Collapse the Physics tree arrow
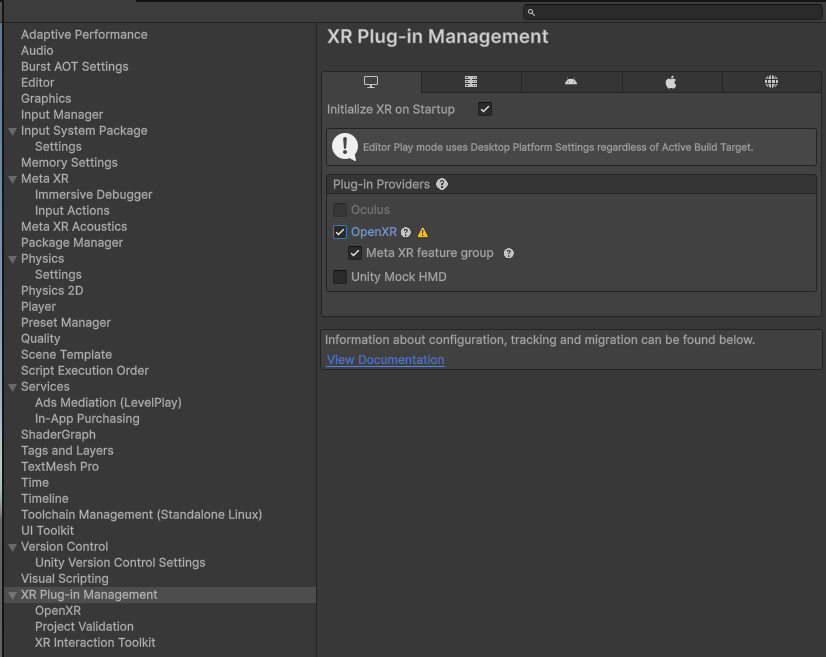The width and height of the screenshot is (826, 657). (13, 259)
